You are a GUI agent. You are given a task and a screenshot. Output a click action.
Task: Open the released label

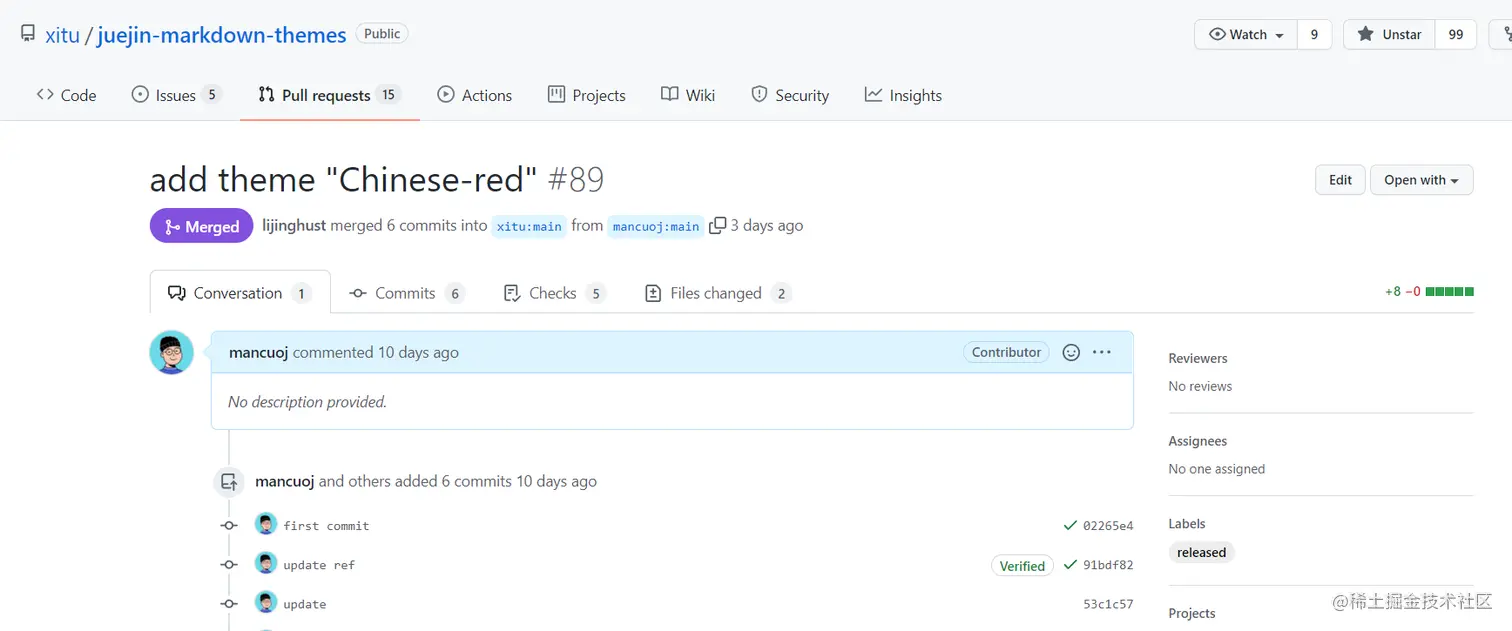coord(1201,552)
